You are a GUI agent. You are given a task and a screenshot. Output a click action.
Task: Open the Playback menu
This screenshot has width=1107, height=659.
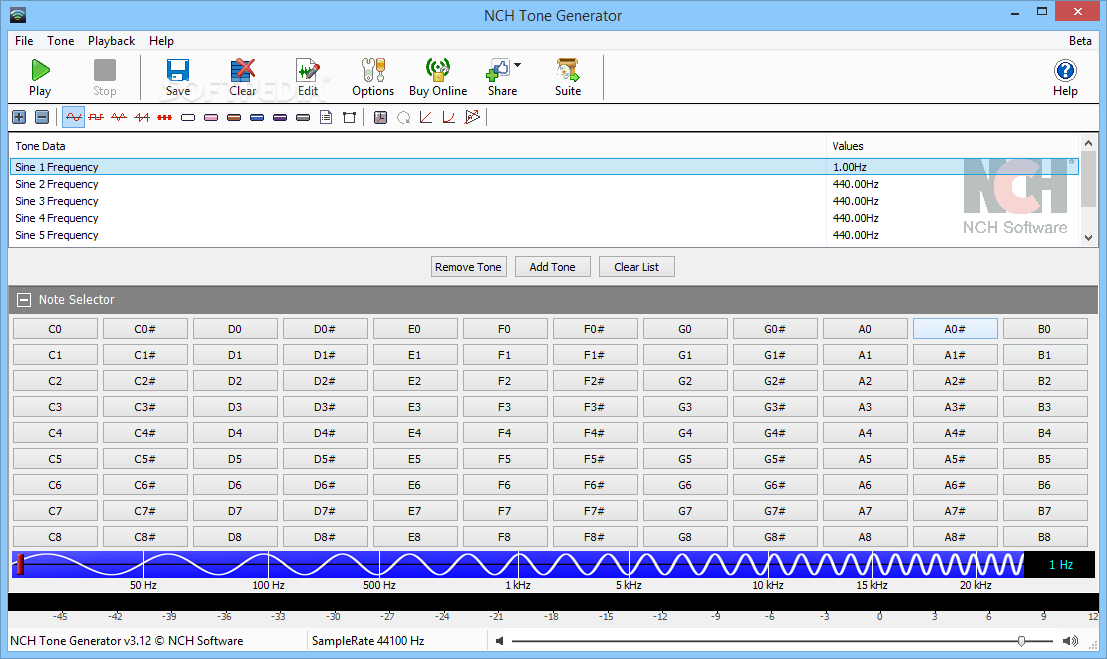point(112,41)
